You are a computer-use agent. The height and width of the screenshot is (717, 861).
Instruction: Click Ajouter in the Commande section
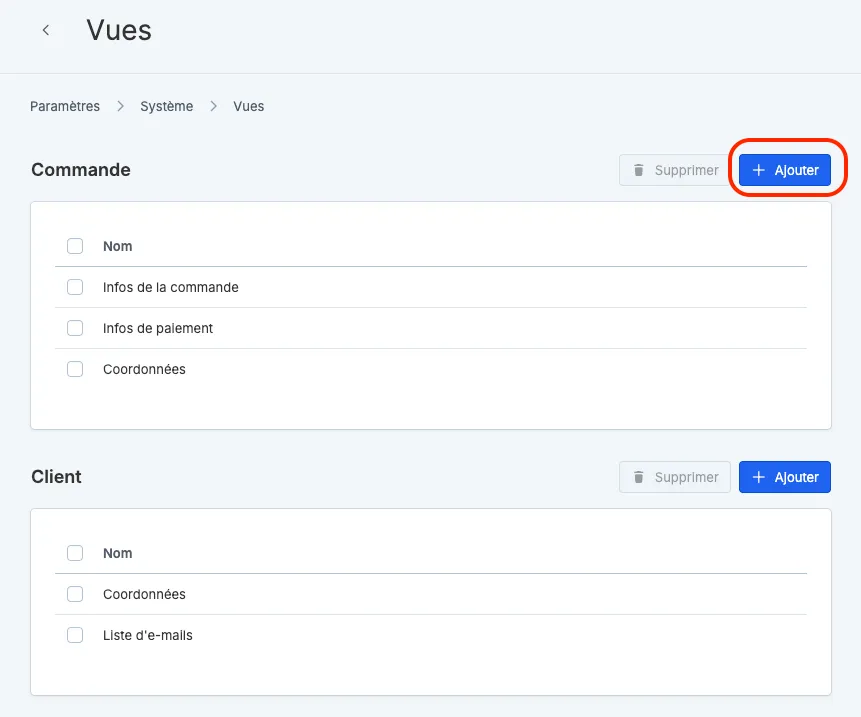click(785, 170)
